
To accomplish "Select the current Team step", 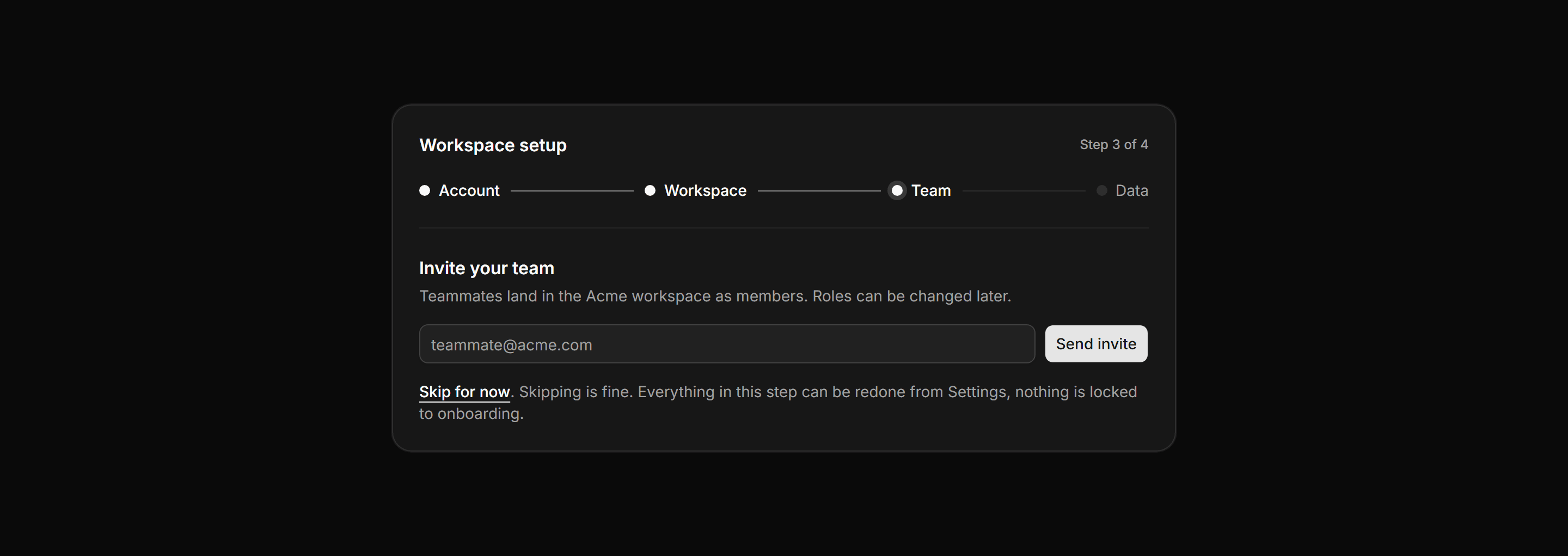I will click(x=920, y=190).
